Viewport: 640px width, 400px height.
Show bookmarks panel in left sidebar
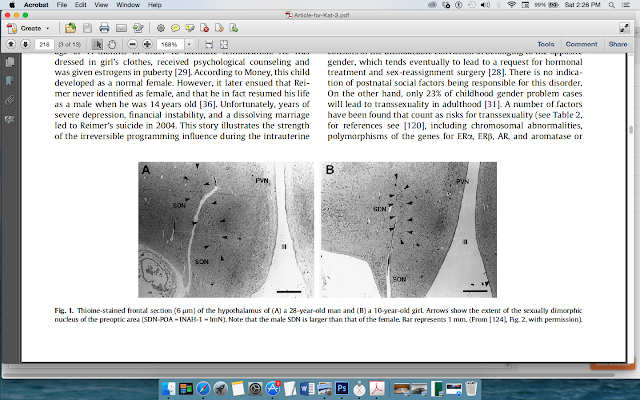pyautogui.click(x=10, y=81)
